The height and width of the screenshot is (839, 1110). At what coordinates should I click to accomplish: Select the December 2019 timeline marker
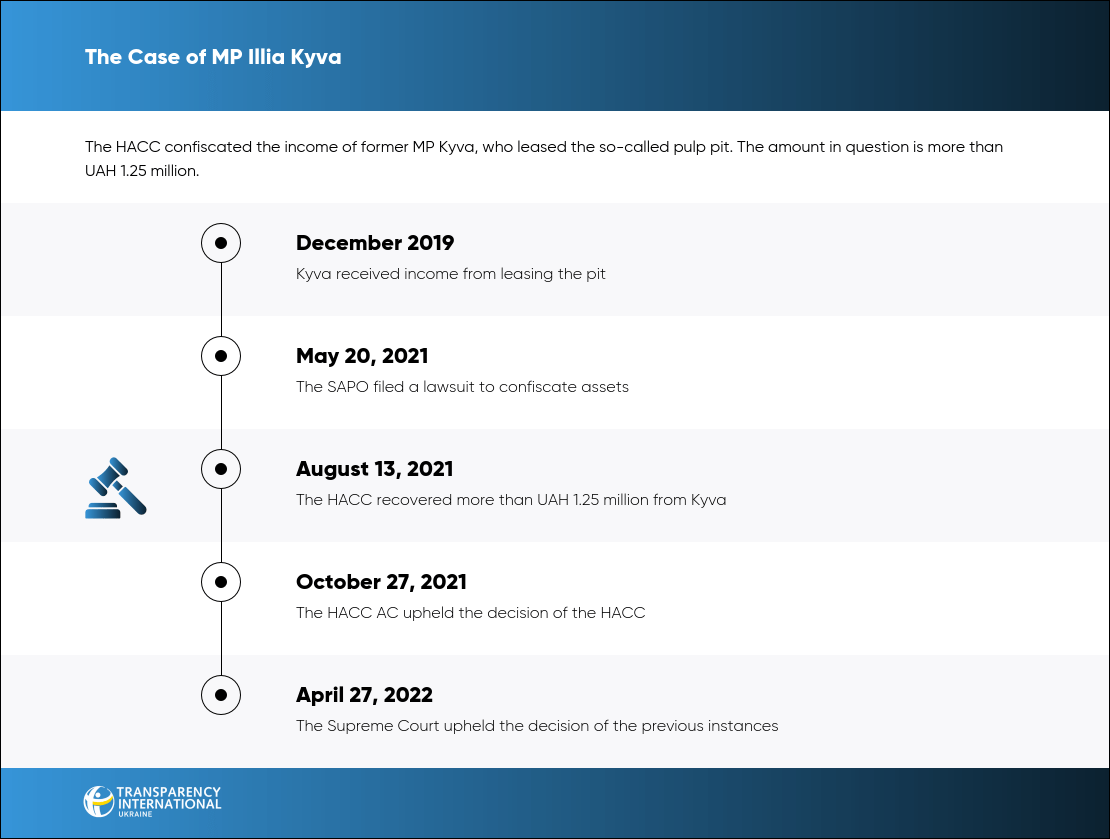221,243
